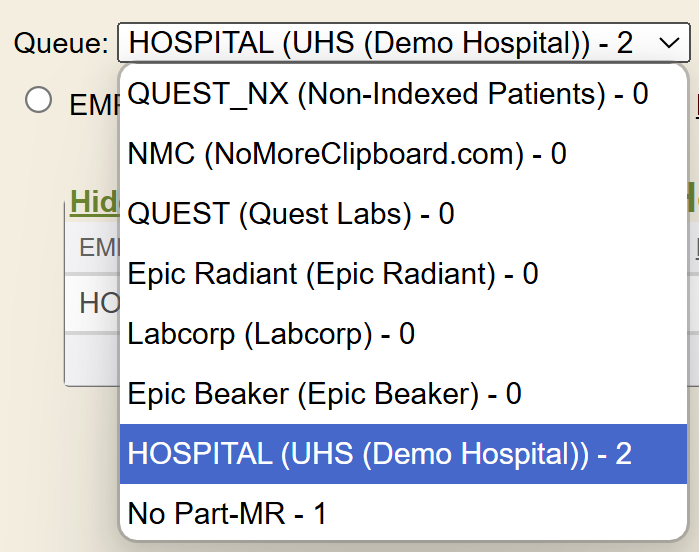Click the Queue dropdown chevron arrow
Screen dimensions: 699x552
(667, 43)
